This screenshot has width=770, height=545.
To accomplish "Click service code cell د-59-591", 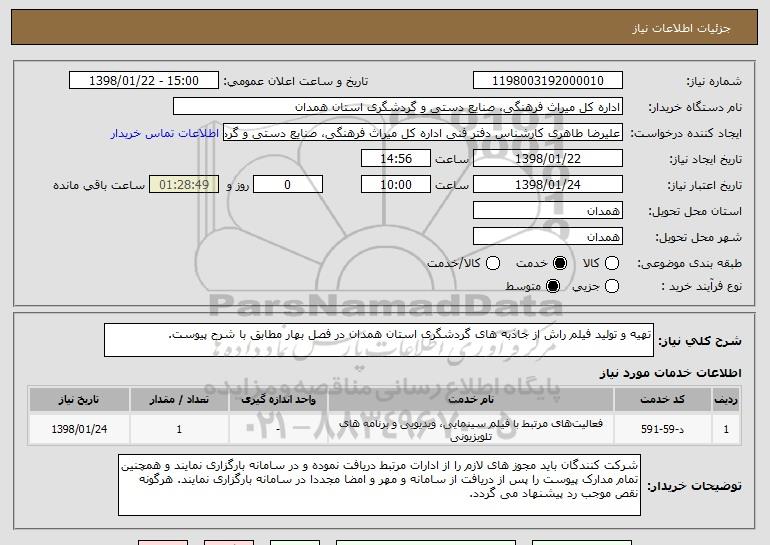I will (662, 429).
